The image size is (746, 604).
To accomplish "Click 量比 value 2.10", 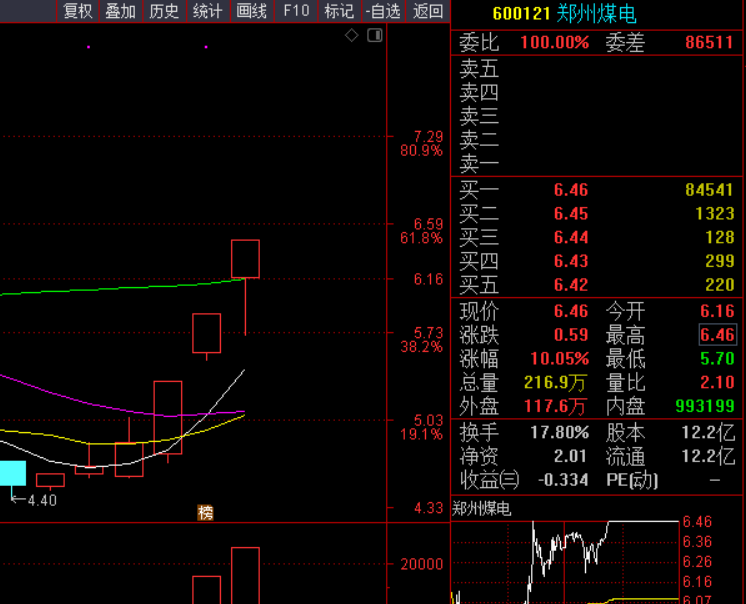I will 717,382.
